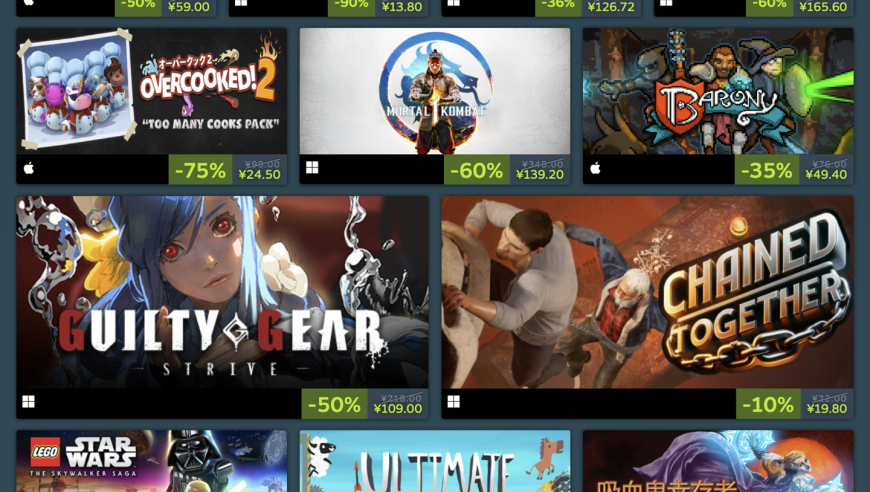
Task: Open the Overcooked! 2 Too Many Cooks Pack capsule
Action: (x=151, y=91)
